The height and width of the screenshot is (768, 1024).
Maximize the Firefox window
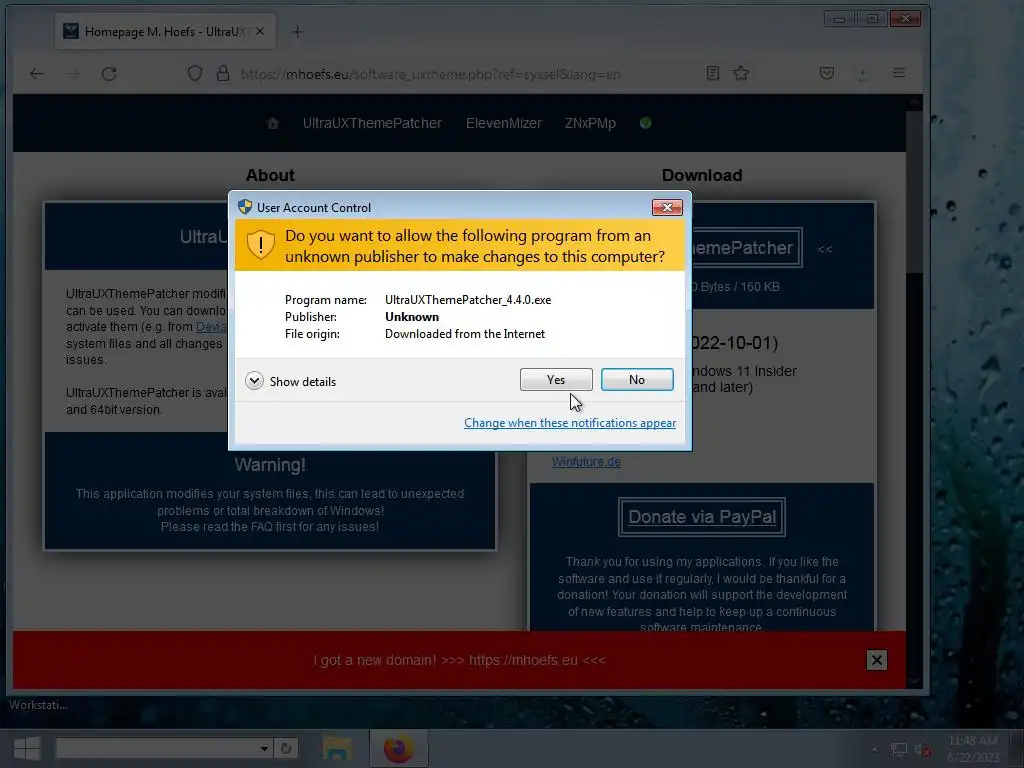point(872,19)
